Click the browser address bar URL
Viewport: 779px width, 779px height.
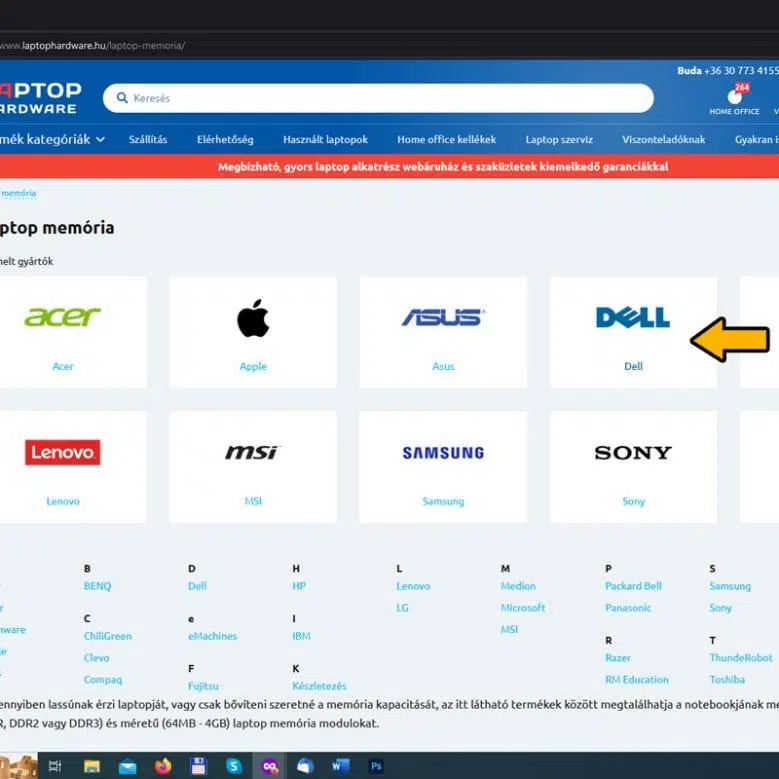92,46
